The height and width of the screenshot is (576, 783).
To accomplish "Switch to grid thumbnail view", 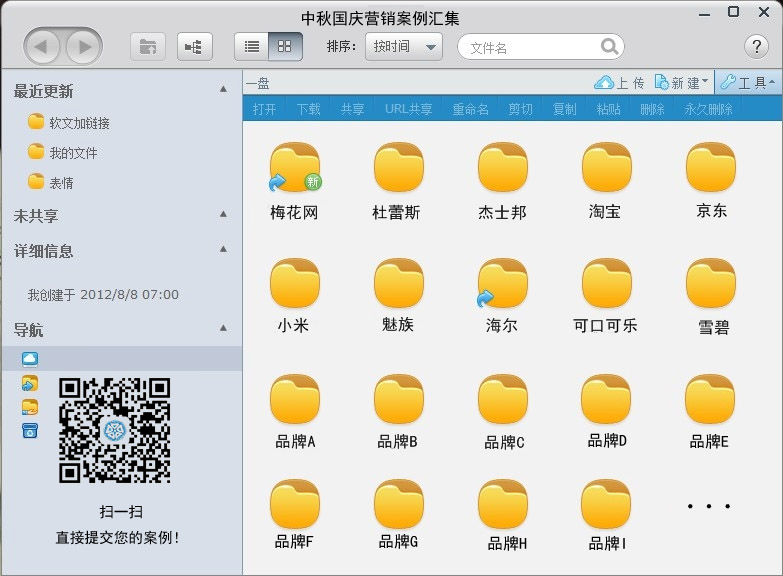I will pos(285,46).
